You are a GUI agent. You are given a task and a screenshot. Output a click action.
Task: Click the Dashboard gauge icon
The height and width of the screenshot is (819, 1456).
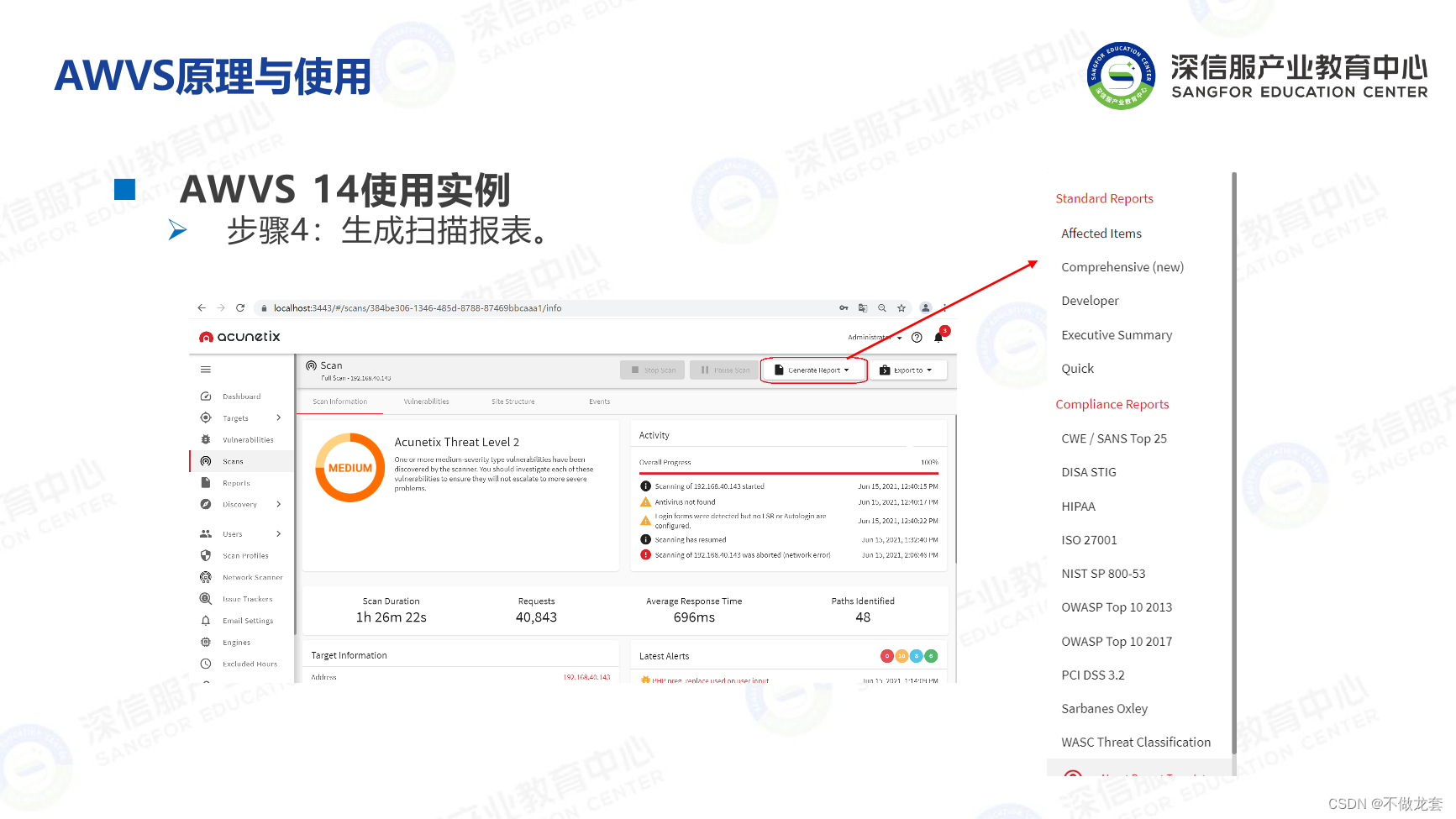[x=206, y=396]
